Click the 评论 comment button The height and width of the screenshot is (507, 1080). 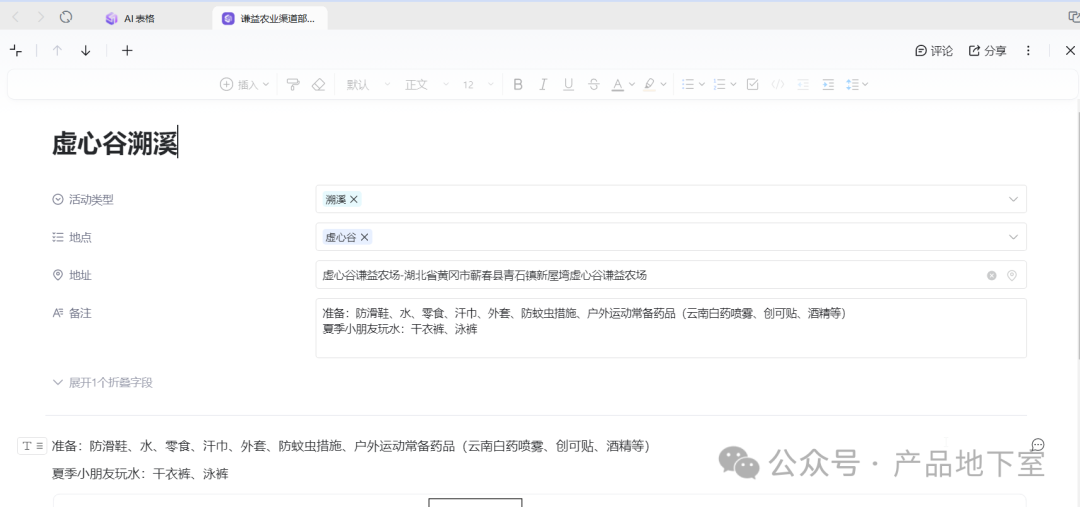(934, 51)
